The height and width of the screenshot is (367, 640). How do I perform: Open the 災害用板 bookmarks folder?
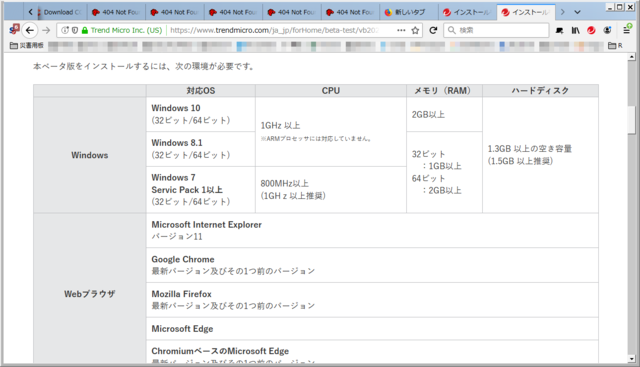(27, 45)
